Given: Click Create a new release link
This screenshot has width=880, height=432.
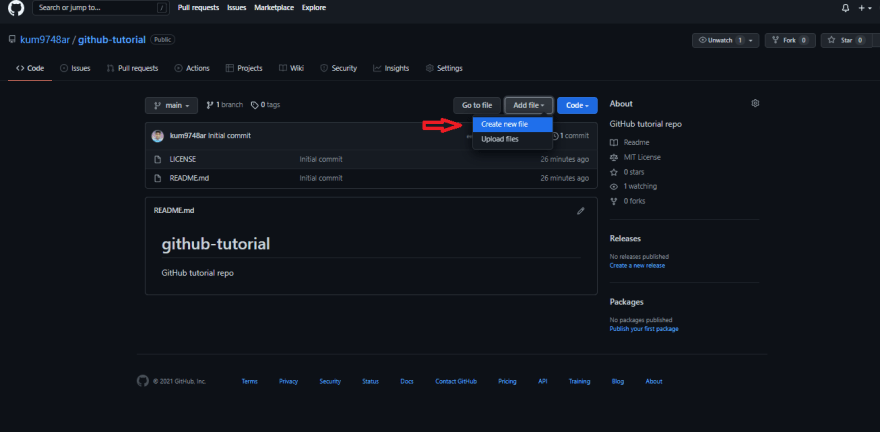Looking at the screenshot, I should click(x=637, y=265).
